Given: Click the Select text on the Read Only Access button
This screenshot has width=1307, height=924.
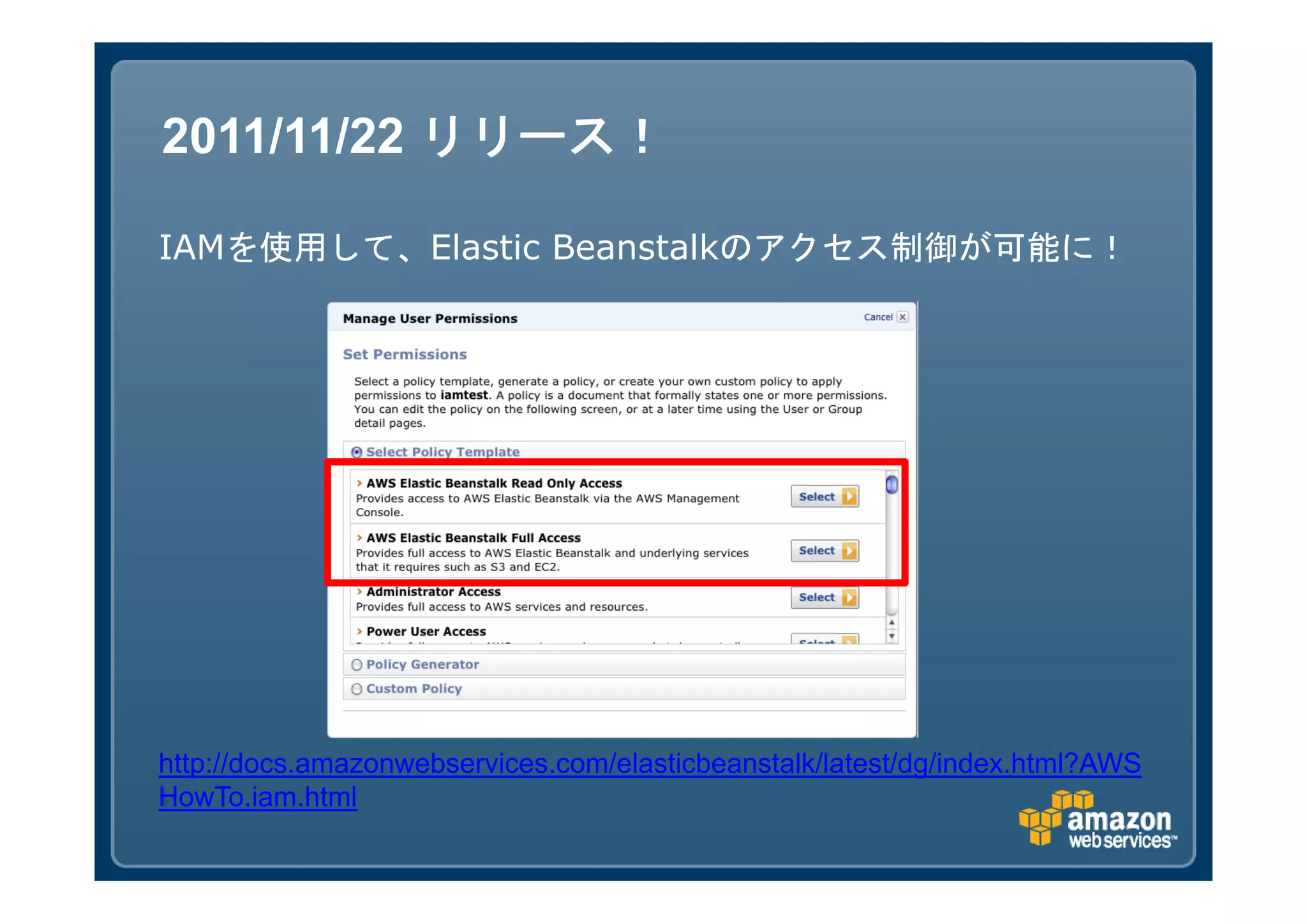Looking at the screenshot, I should click(816, 496).
